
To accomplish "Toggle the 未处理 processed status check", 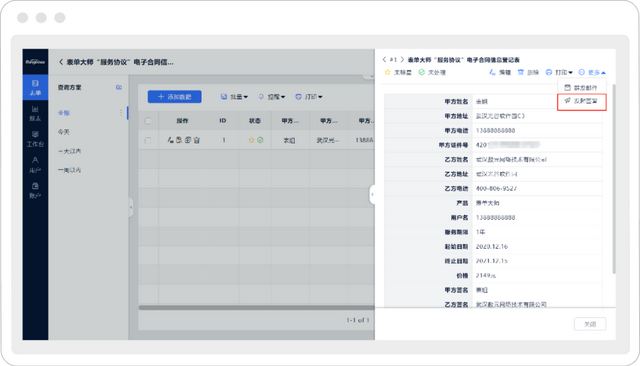I will click(x=432, y=72).
